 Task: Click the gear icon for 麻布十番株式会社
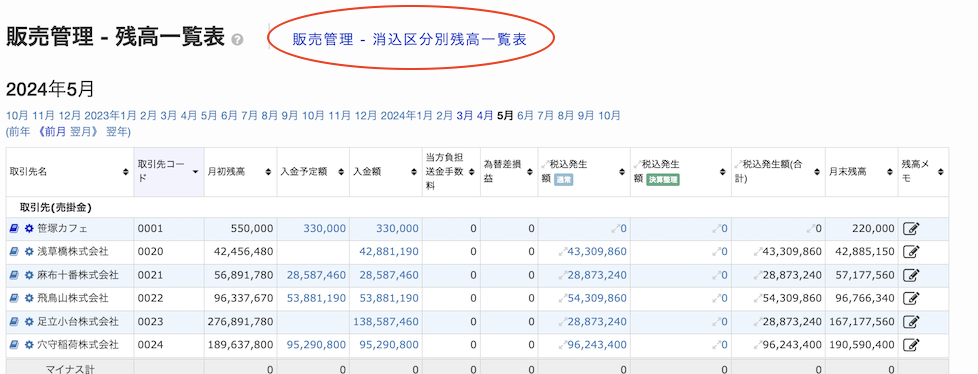click(29, 275)
